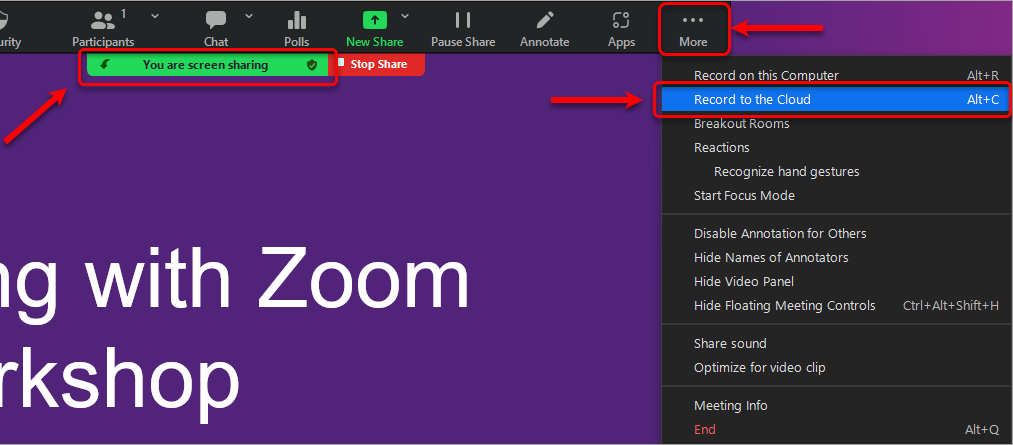Expand the Chat options arrow

coord(249,16)
